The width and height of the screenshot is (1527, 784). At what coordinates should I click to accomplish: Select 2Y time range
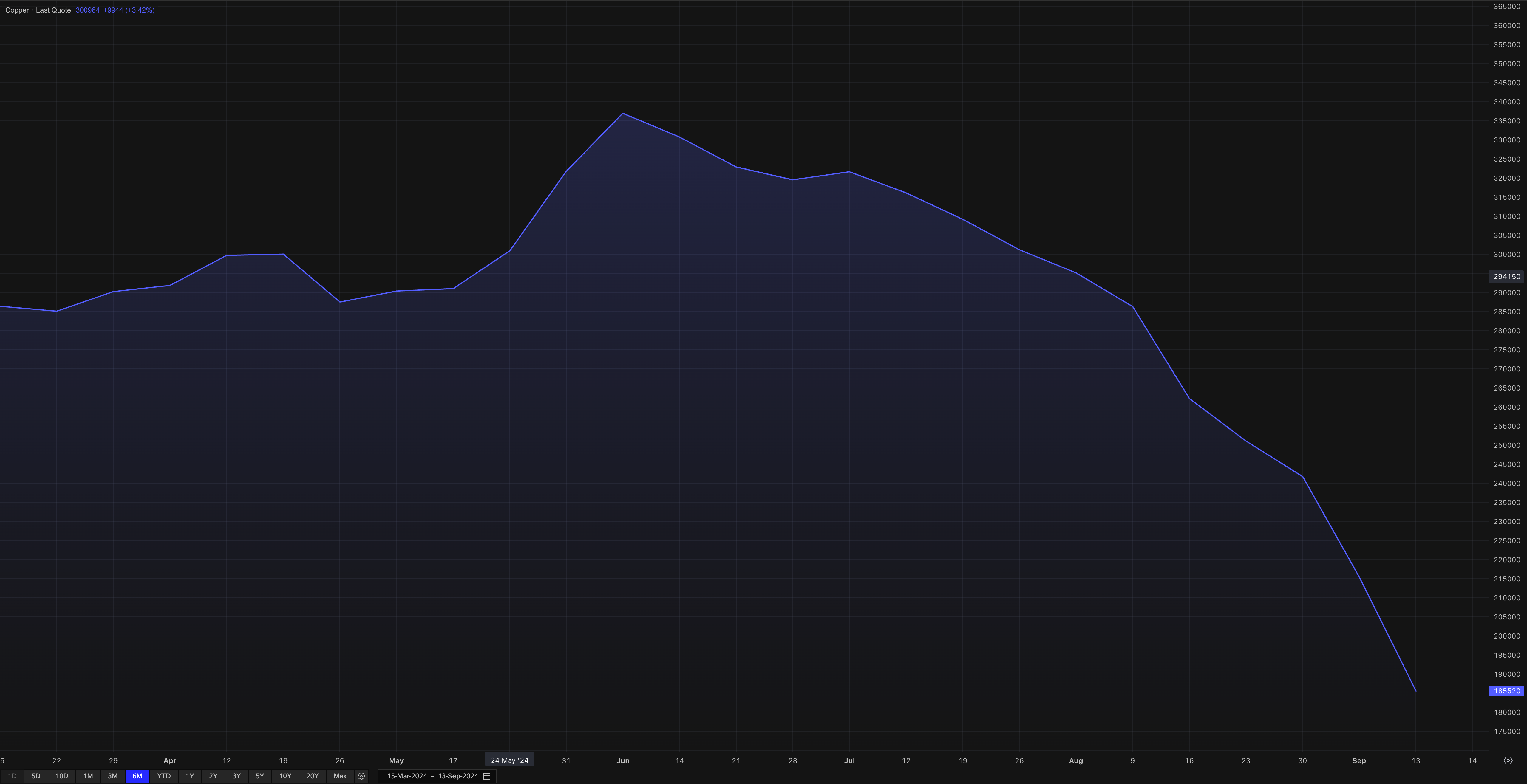click(213, 776)
